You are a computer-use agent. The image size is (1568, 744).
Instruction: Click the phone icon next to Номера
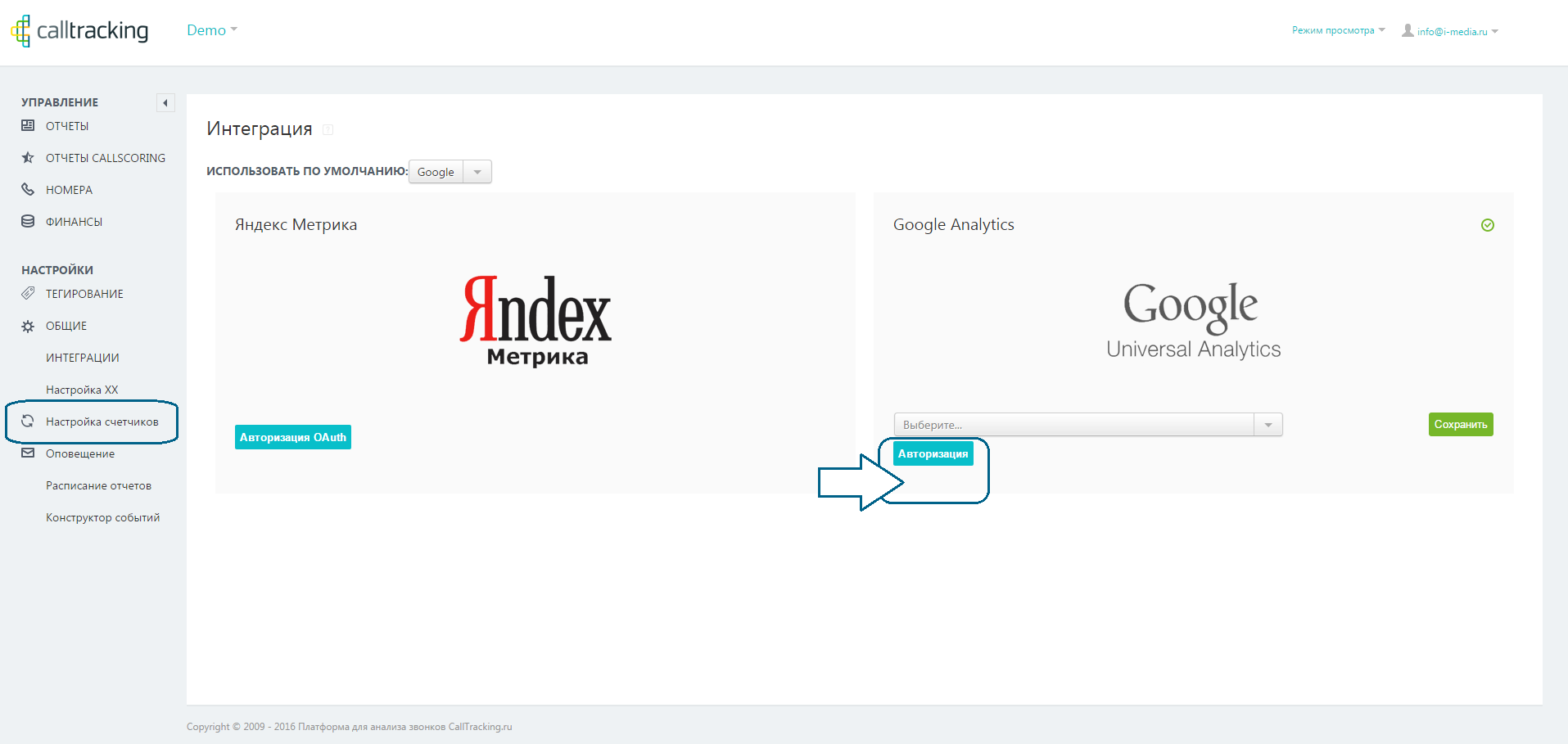(28, 189)
